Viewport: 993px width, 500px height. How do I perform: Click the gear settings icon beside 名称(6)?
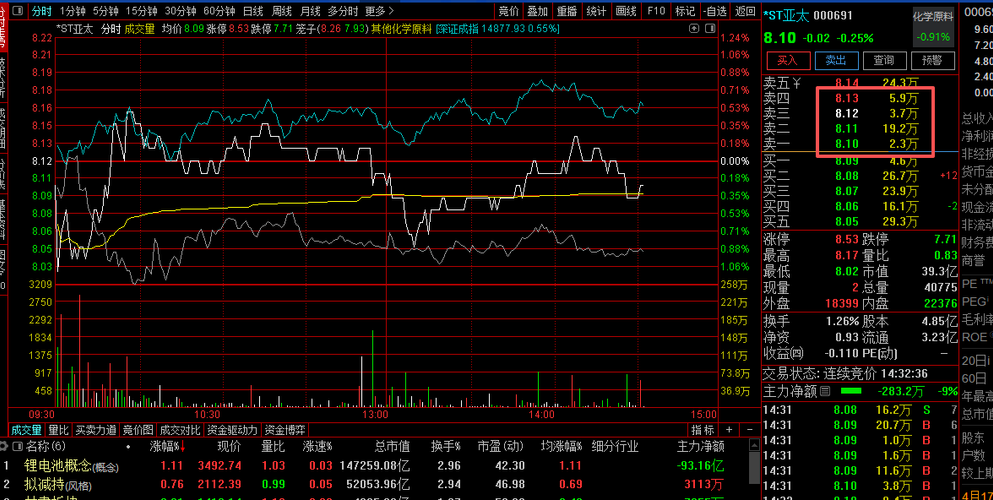point(4,446)
